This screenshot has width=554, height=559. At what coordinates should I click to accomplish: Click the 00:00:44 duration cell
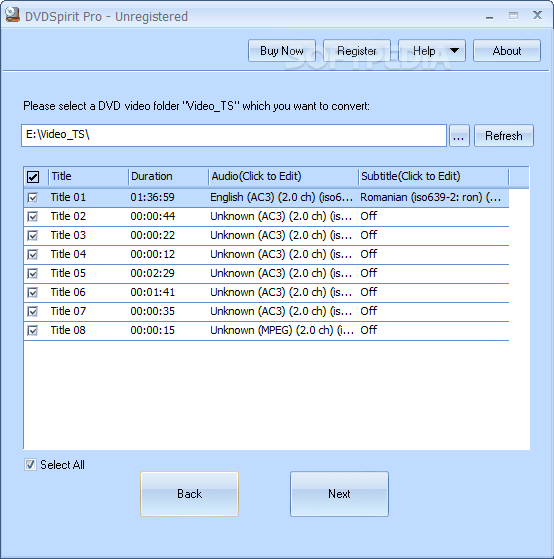click(x=153, y=216)
